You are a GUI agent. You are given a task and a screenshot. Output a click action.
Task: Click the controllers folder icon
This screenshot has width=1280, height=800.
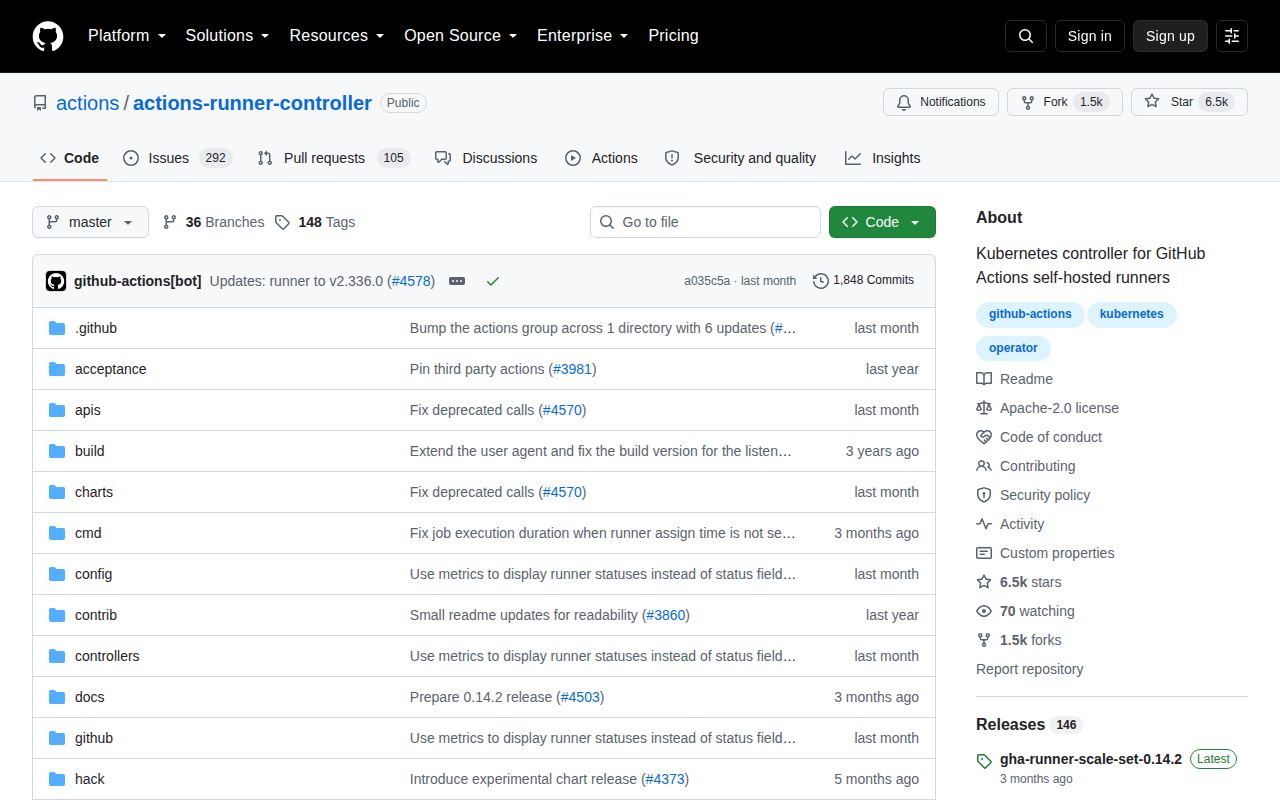pos(57,656)
